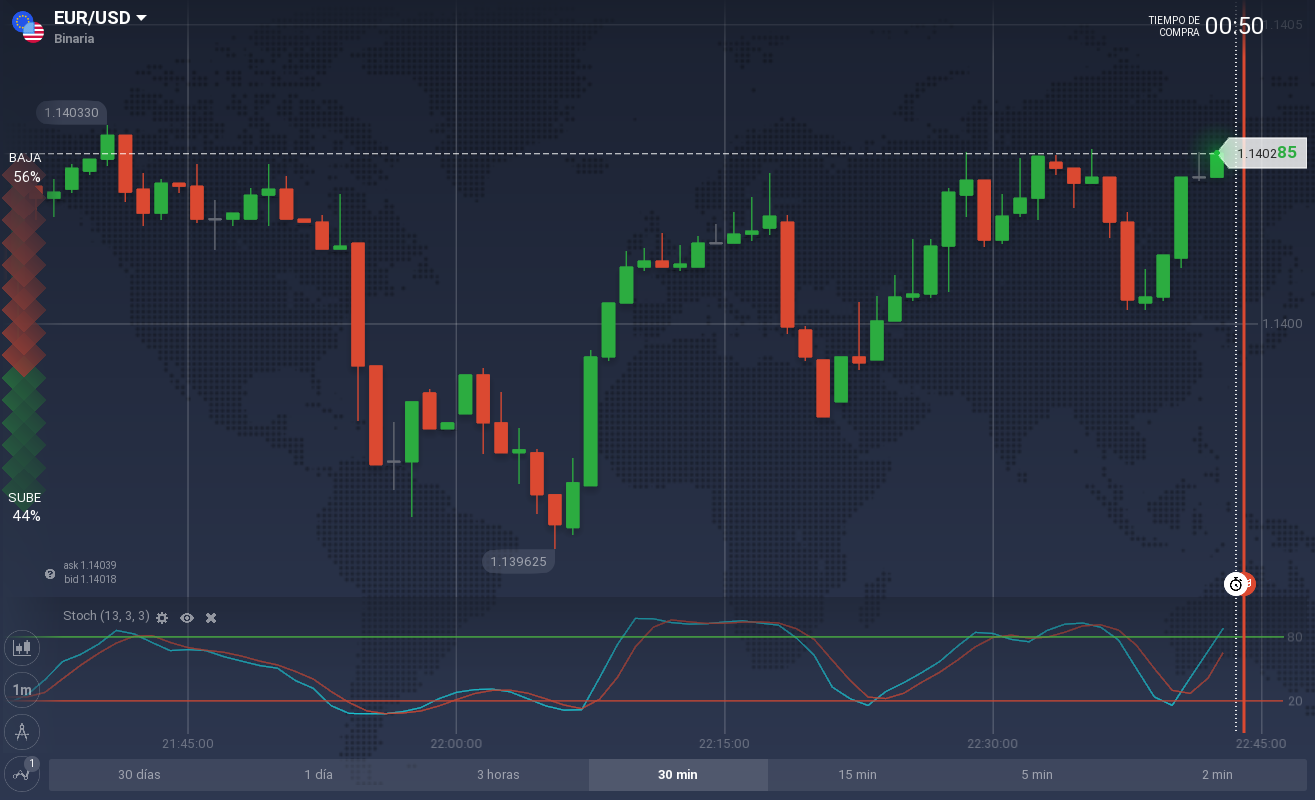Click the purchase time countdown 00:50
The width and height of the screenshot is (1315, 800).
[1234, 26]
